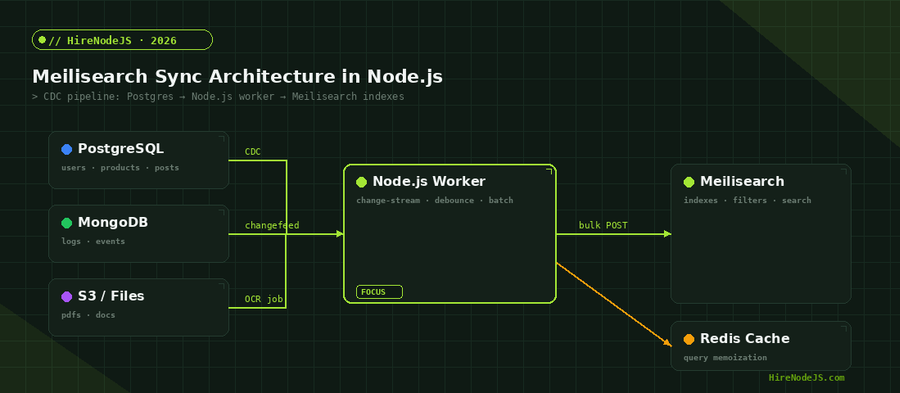Click 'indexes · filters · search' text
This screenshot has height=393, width=900.
coord(747,200)
